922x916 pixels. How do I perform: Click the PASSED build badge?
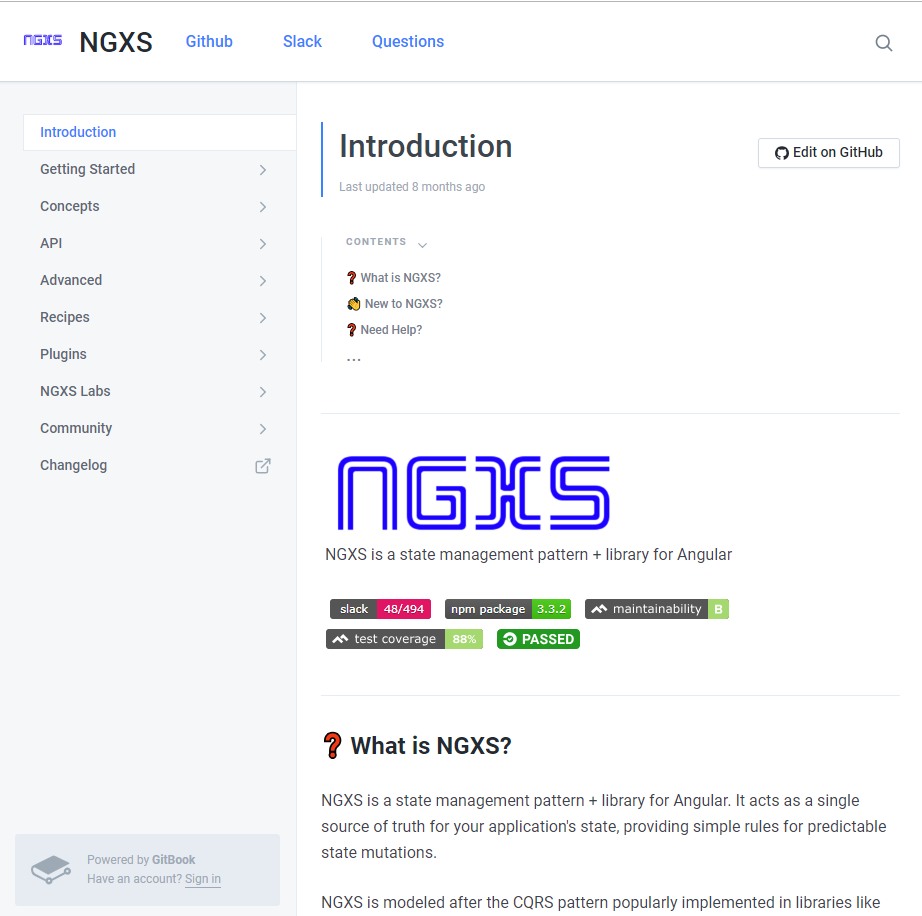coord(538,639)
